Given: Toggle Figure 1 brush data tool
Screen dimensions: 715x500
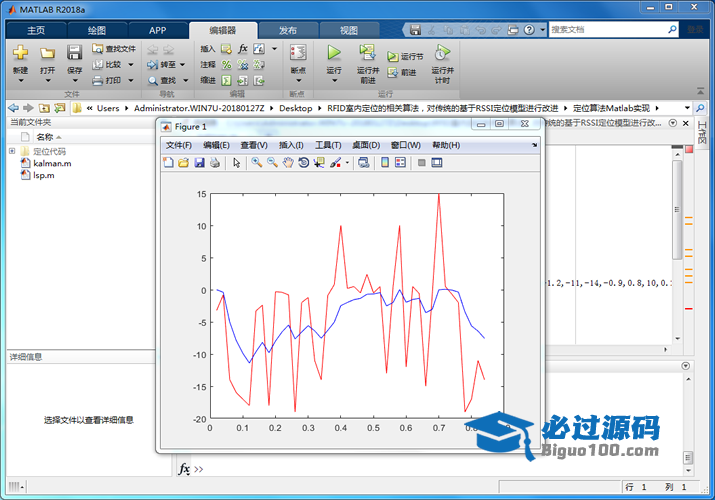Looking at the screenshot, I should tap(335, 163).
